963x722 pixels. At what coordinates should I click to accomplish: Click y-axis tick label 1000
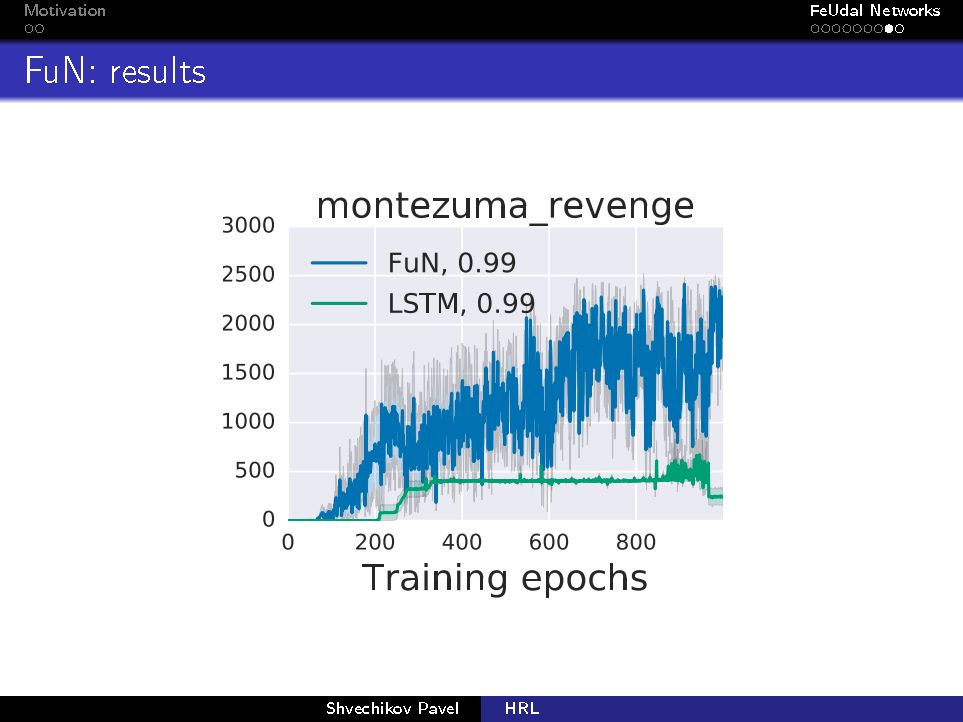248,422
